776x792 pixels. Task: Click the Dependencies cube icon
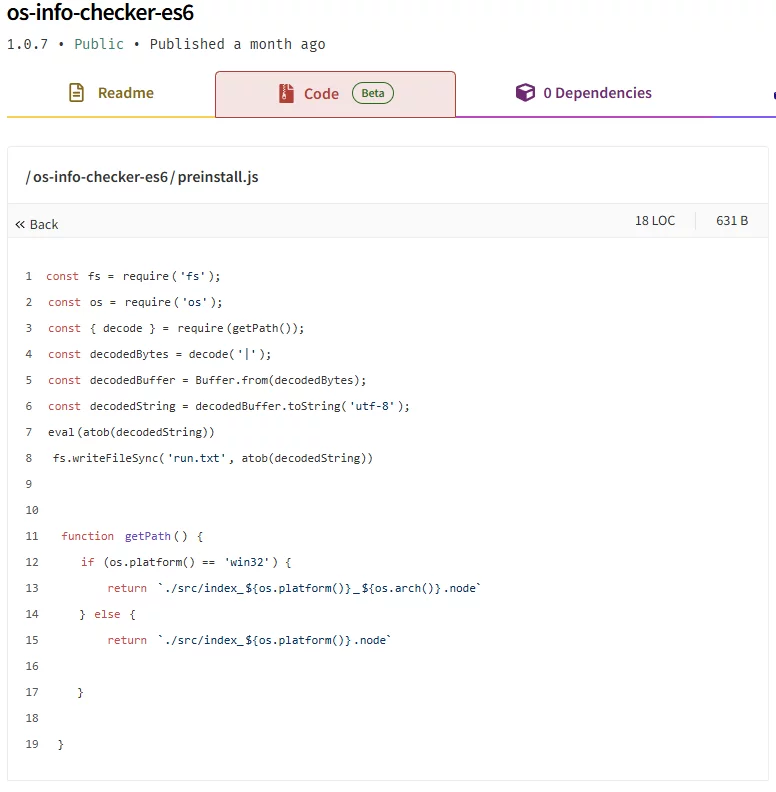525,92
